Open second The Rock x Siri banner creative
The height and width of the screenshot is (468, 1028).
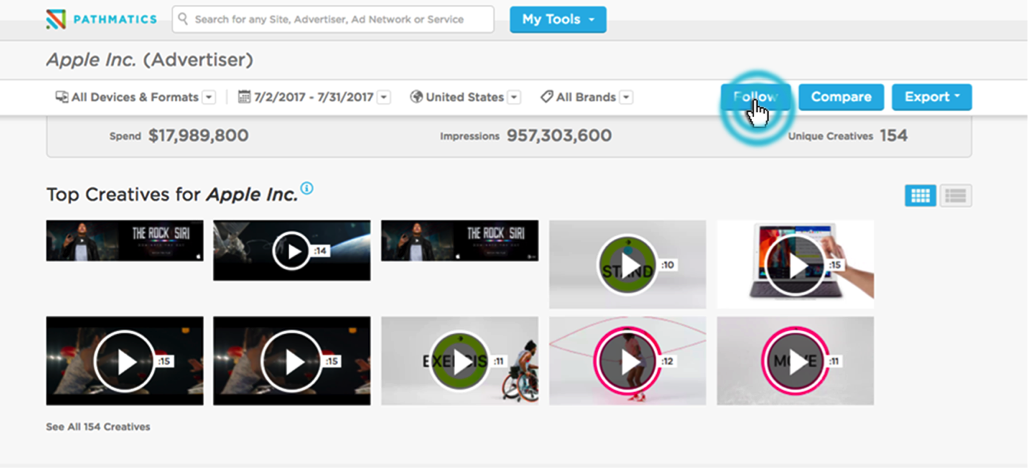(460, 241)
